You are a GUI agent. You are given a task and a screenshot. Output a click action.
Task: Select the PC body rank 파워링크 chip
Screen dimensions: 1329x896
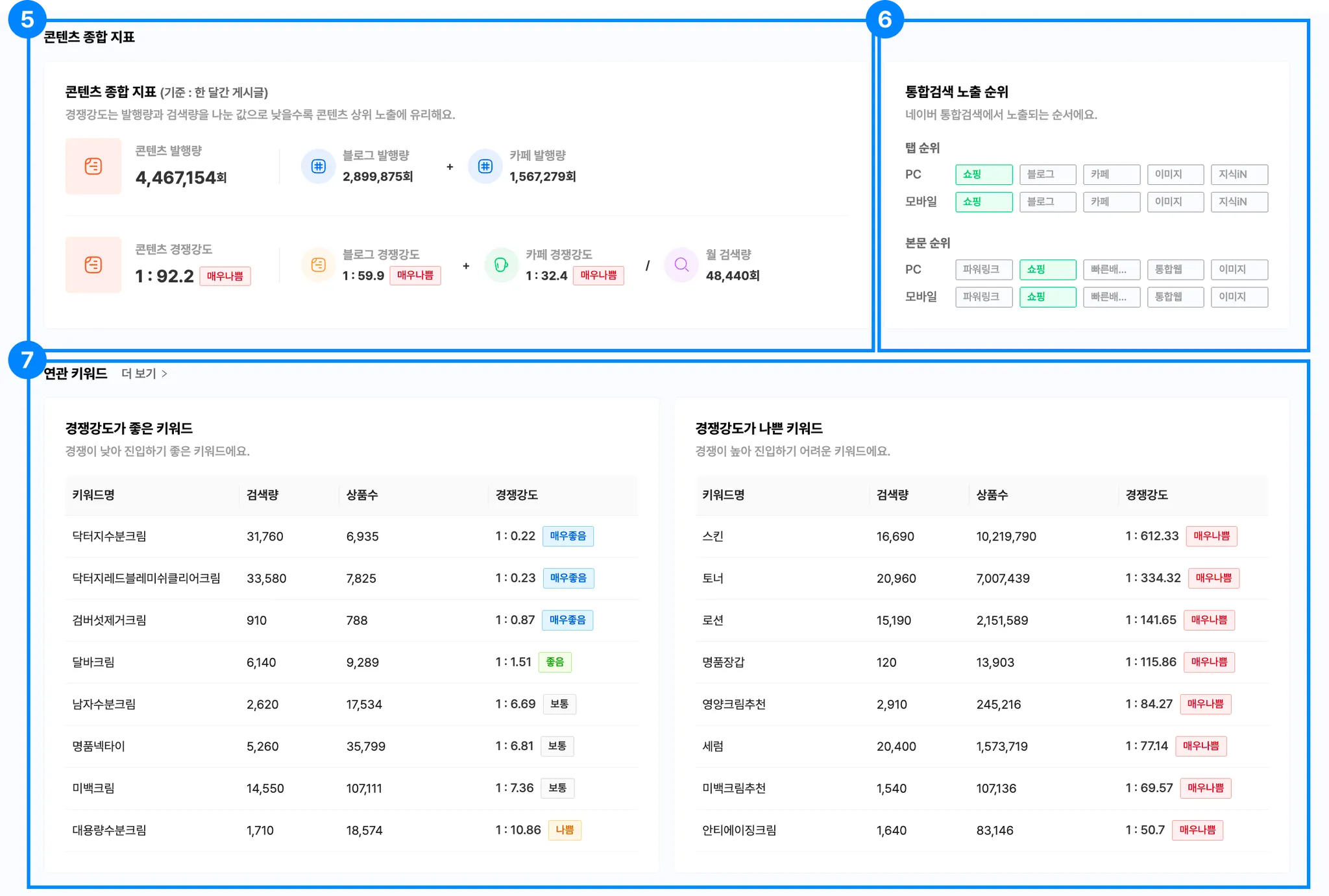(983, 269)
